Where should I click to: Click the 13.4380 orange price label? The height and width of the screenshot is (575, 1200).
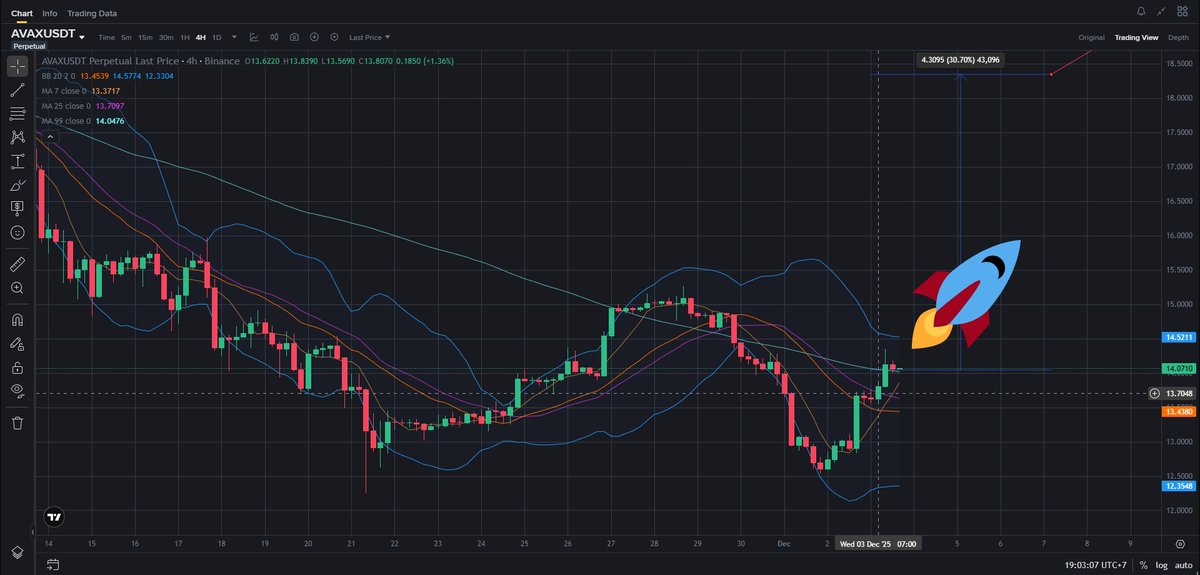point(1178,411)
